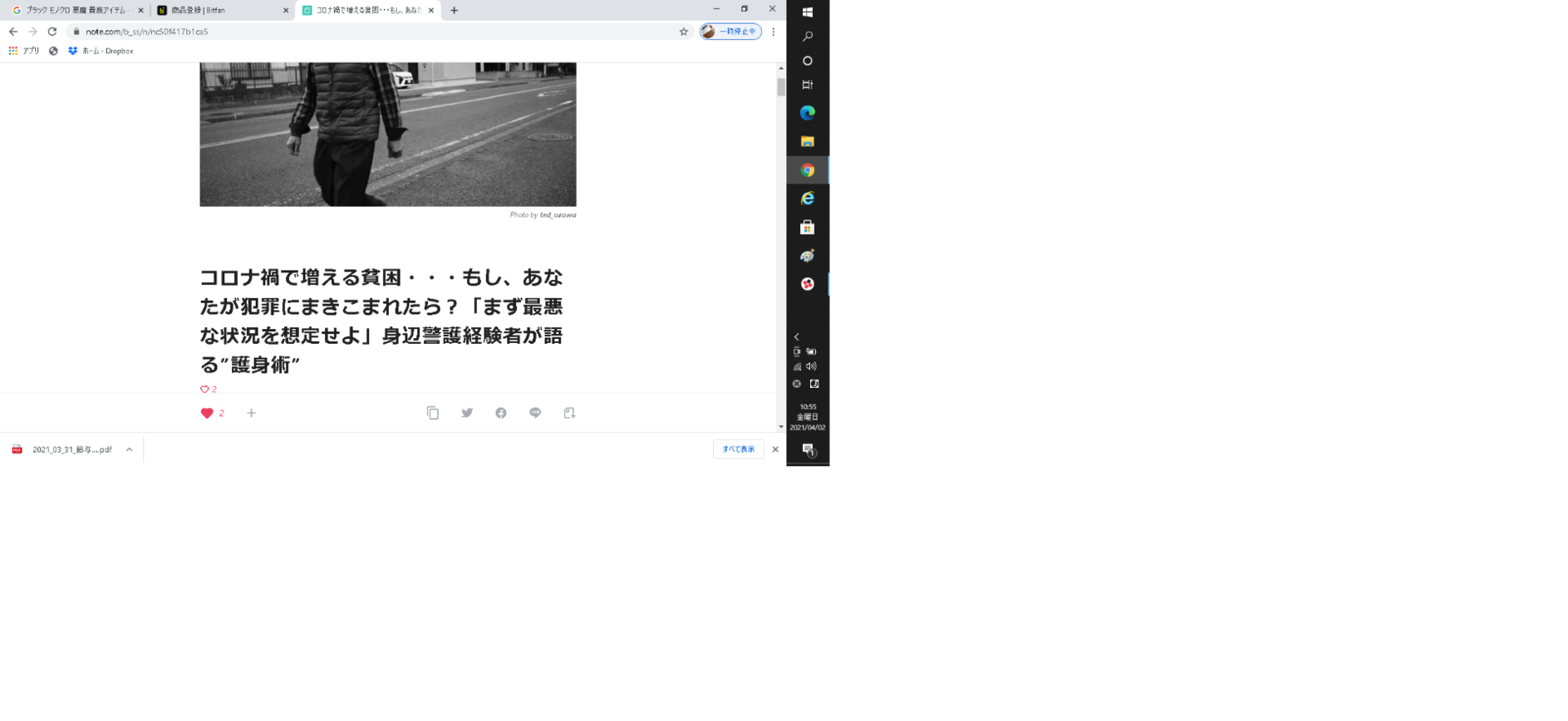The width and height of the screenshot is (1568, 721).
Task: Go back to the previous page
Action: (13, 32)
